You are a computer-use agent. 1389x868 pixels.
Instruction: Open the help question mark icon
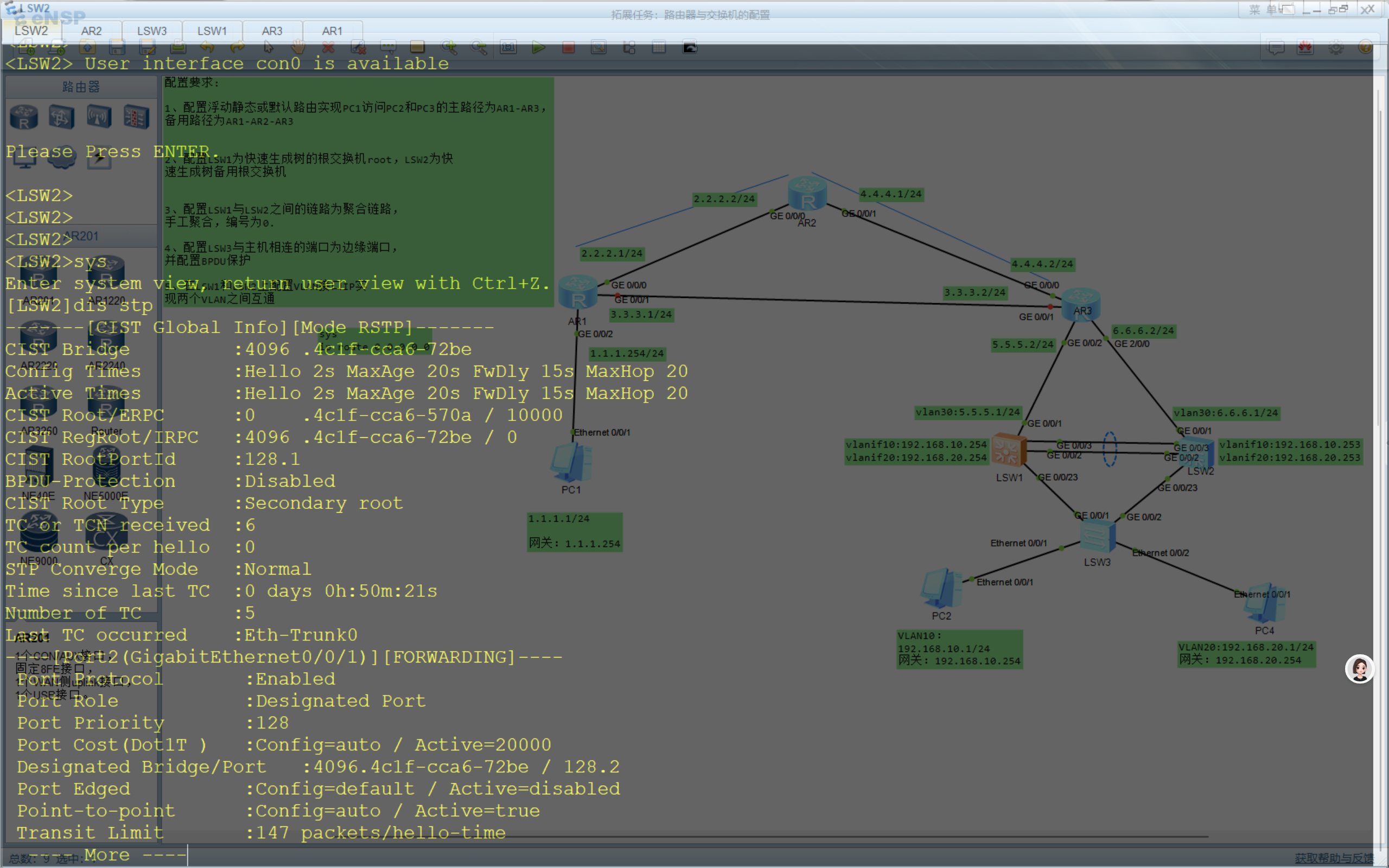click(x=1366, y=48)
